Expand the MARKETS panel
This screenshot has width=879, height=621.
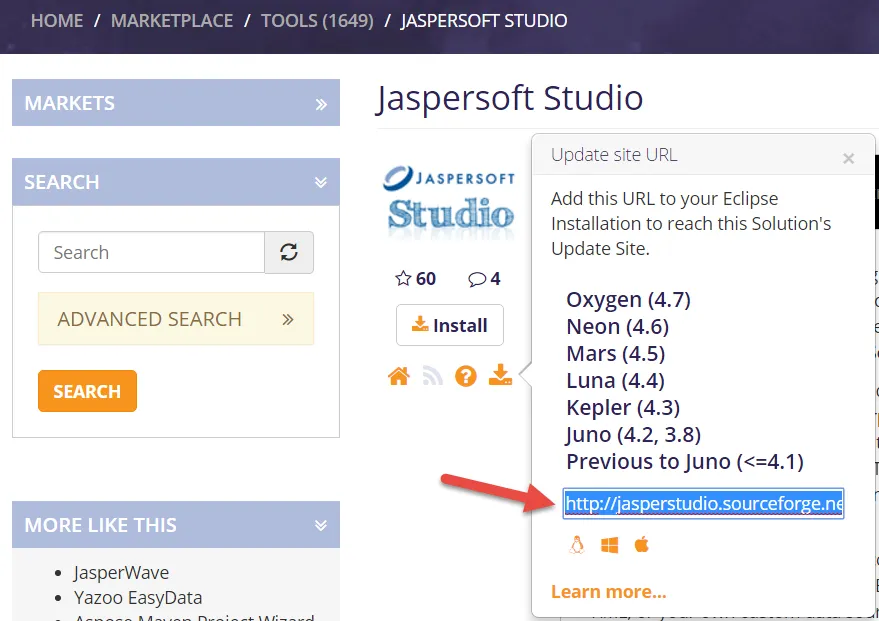point(175,103)
